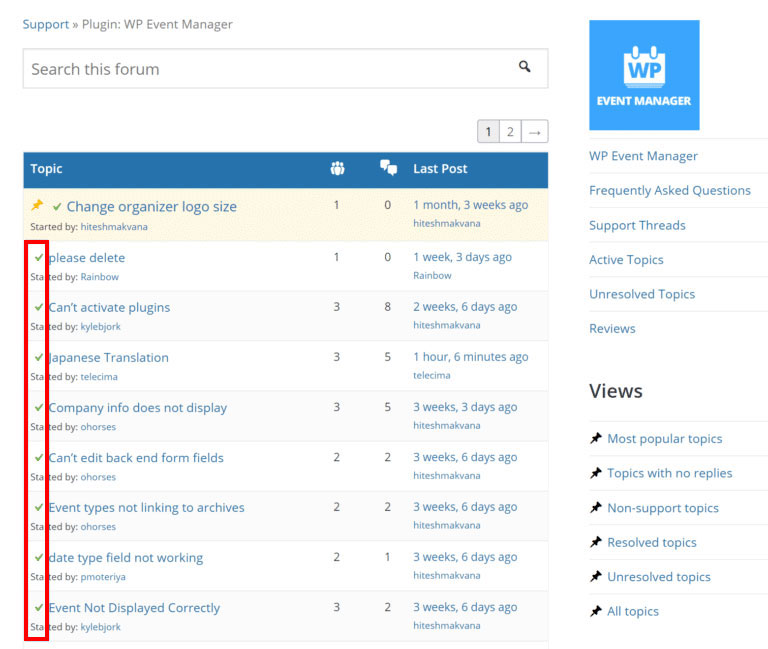View the Topics with no replies list
This screenshot has height=649, width=768.
(669, 473)
